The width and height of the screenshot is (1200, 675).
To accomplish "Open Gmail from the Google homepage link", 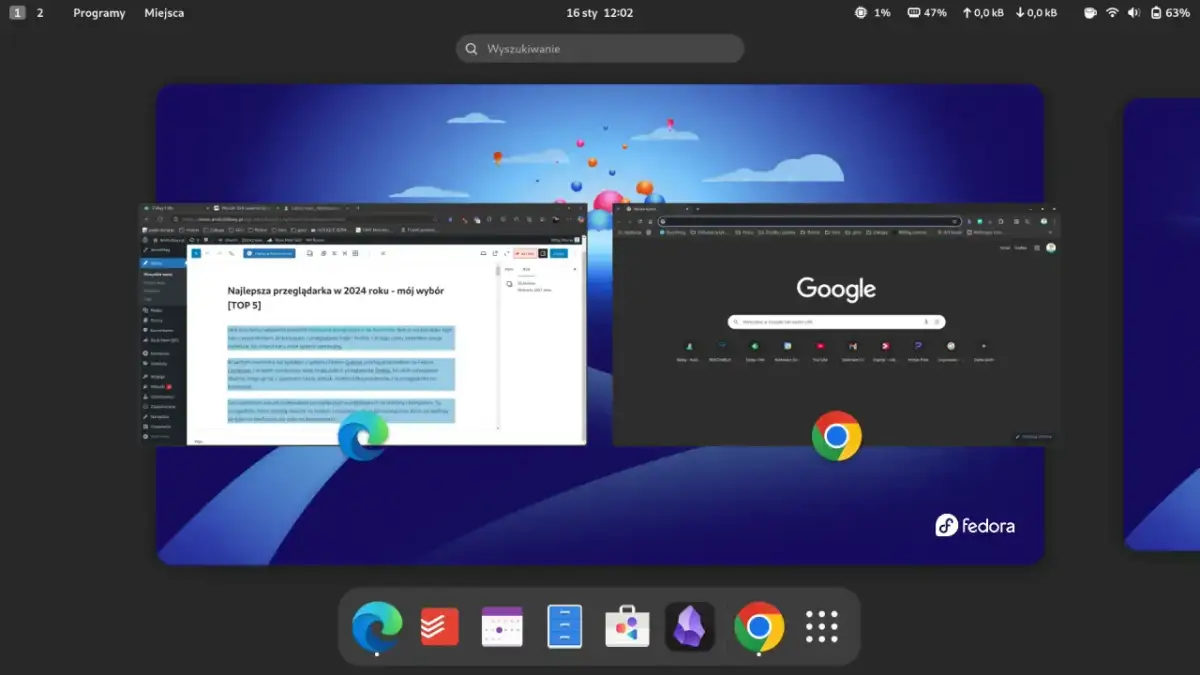I will point(1005,247).
